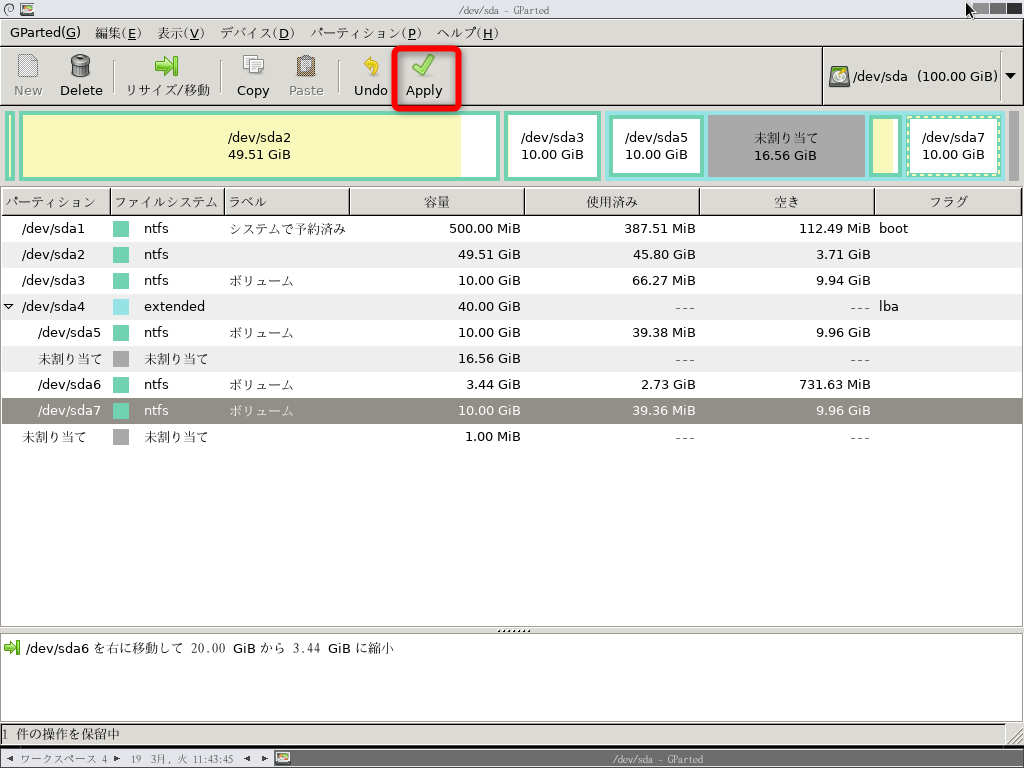Select /dev/sda (100.00 GiB) device combo box
1024x768 pixels.
pyautogui.click(x=921, y=76)
